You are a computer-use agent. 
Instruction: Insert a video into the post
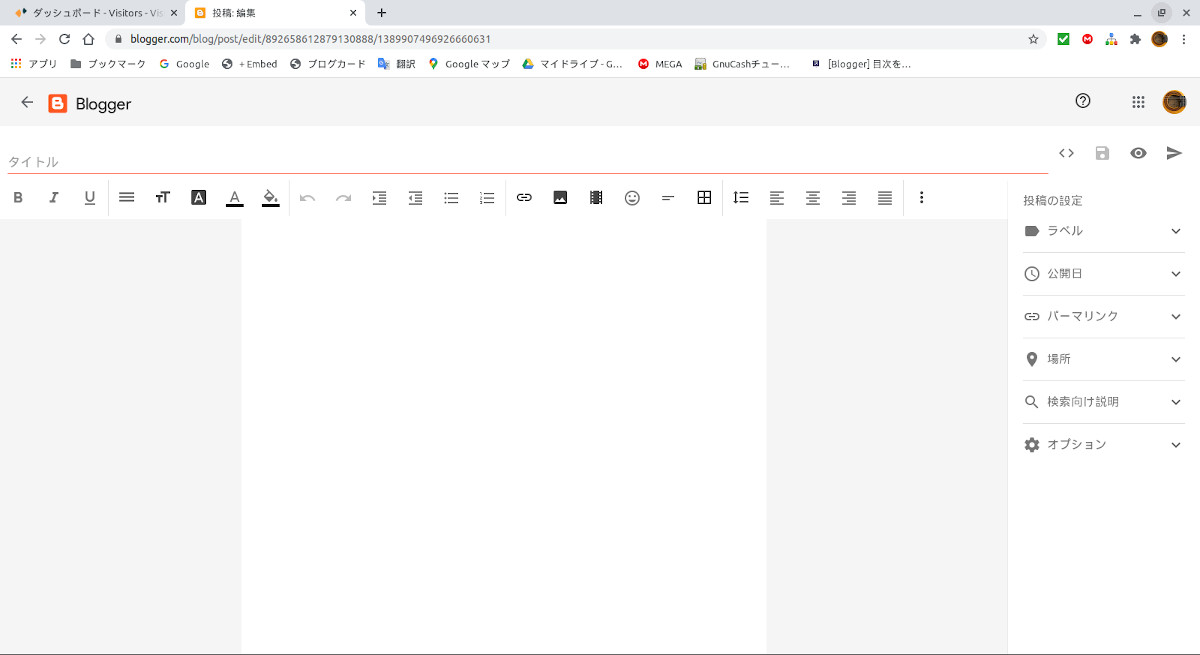(596, 198)
